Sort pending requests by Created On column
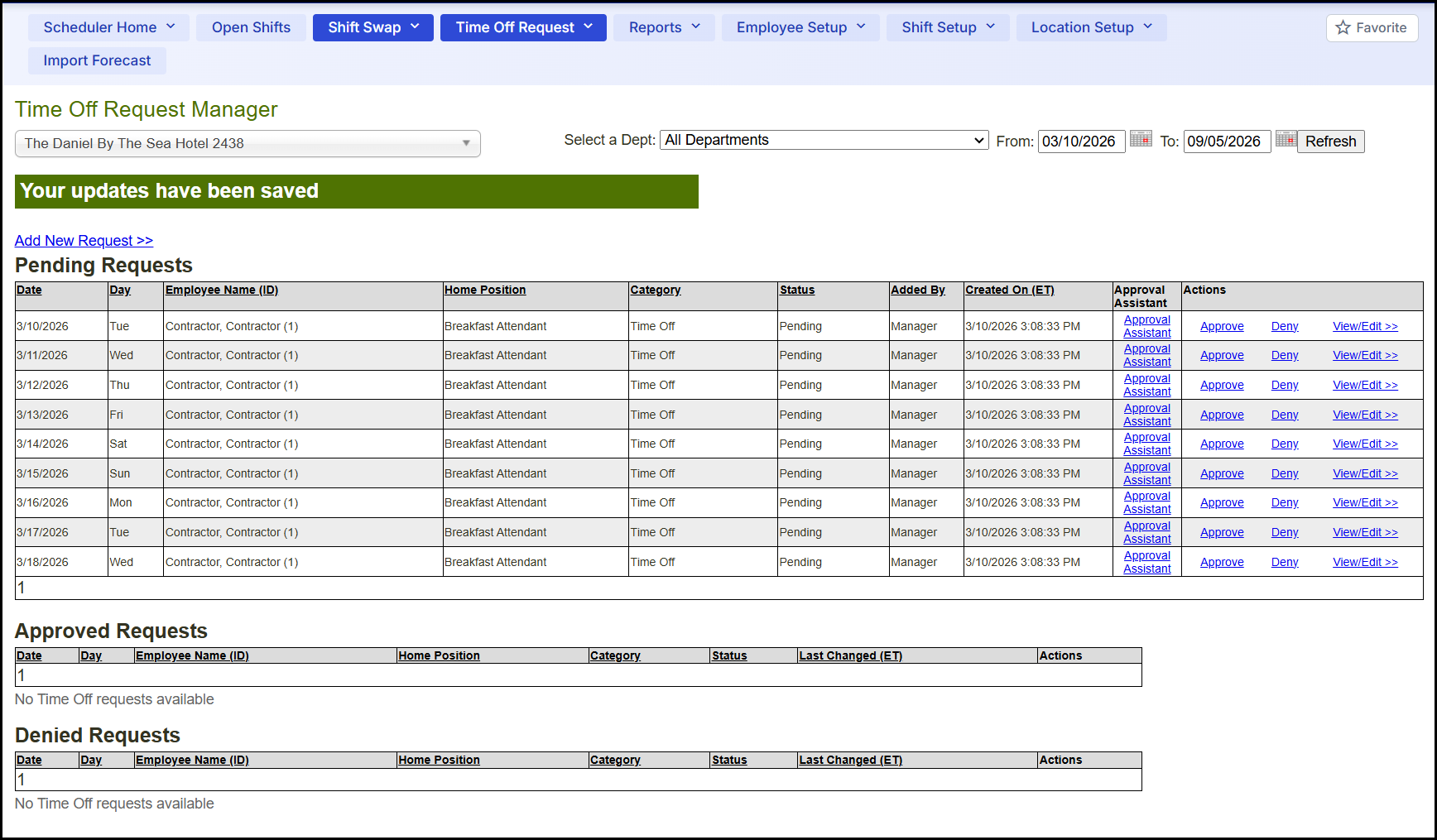1437x840 pixels. coord(1009,290)
